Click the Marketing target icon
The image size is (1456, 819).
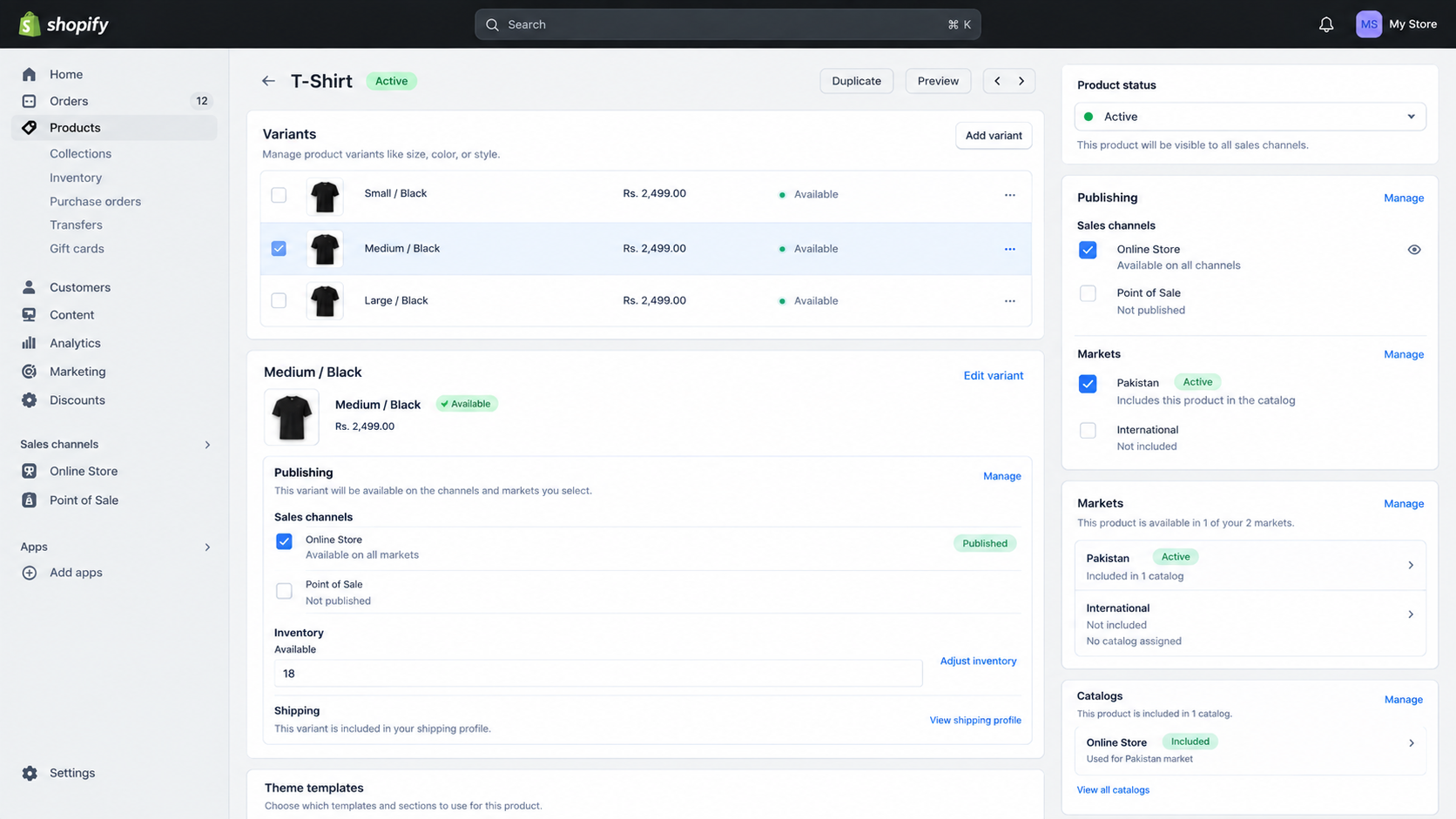(x=30, y=372)
